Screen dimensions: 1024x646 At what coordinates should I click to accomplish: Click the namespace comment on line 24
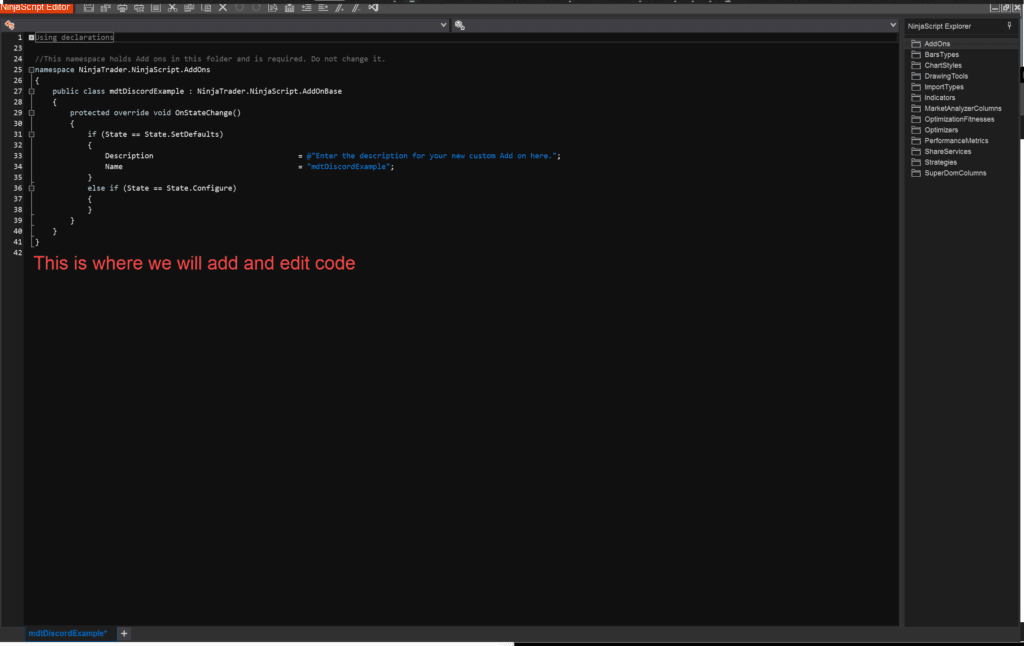pyautogui.click(x=210, y=59)
